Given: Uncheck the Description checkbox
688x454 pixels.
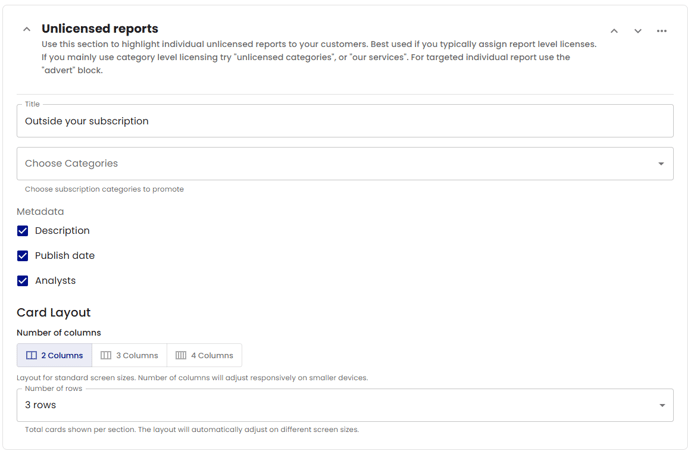Looking at the screenshot, I should point(23,231).
